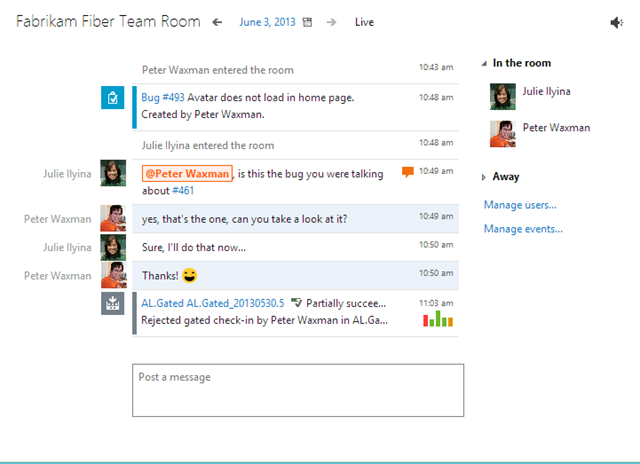The height and width of the screenshot is (464, 640).
Task: Click the work item clipboard icon for Bug #493
Action: point(114,97)
